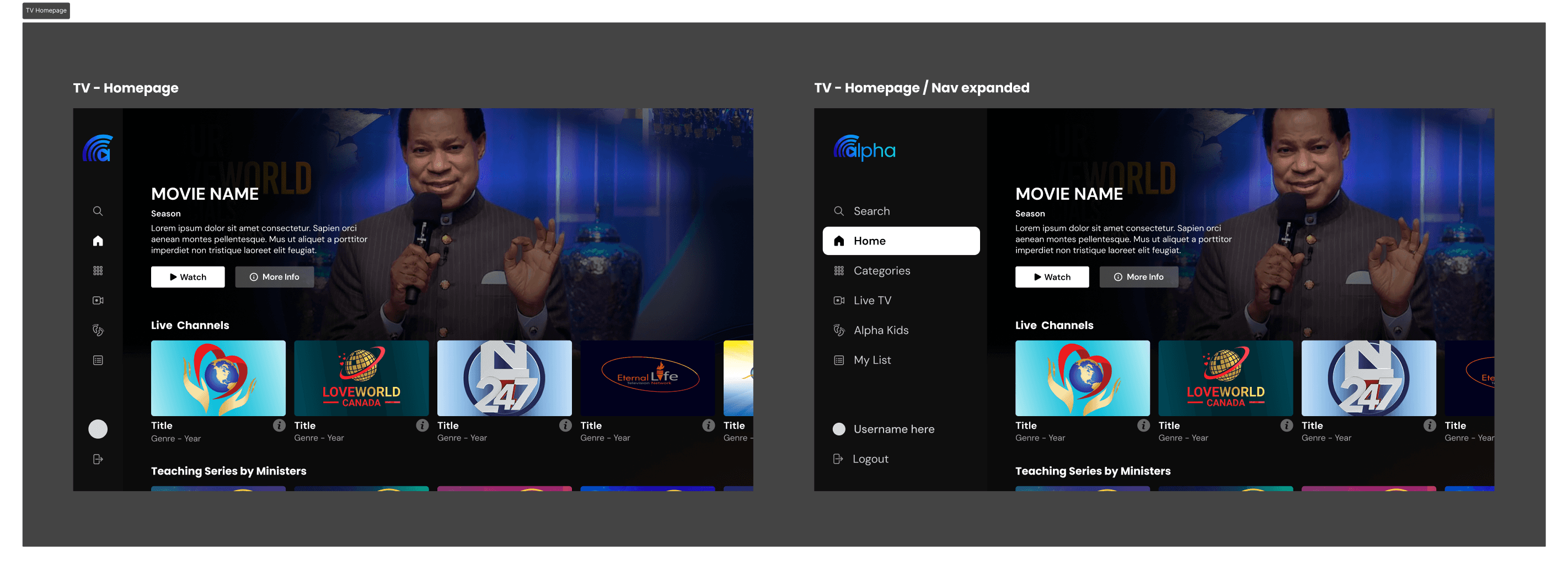The height and width of the screenshot is (569, 1568).
Task: Click 'MOVIE NAME' heading in Nav expanded frame
Action: click(x=1069, y=194)
